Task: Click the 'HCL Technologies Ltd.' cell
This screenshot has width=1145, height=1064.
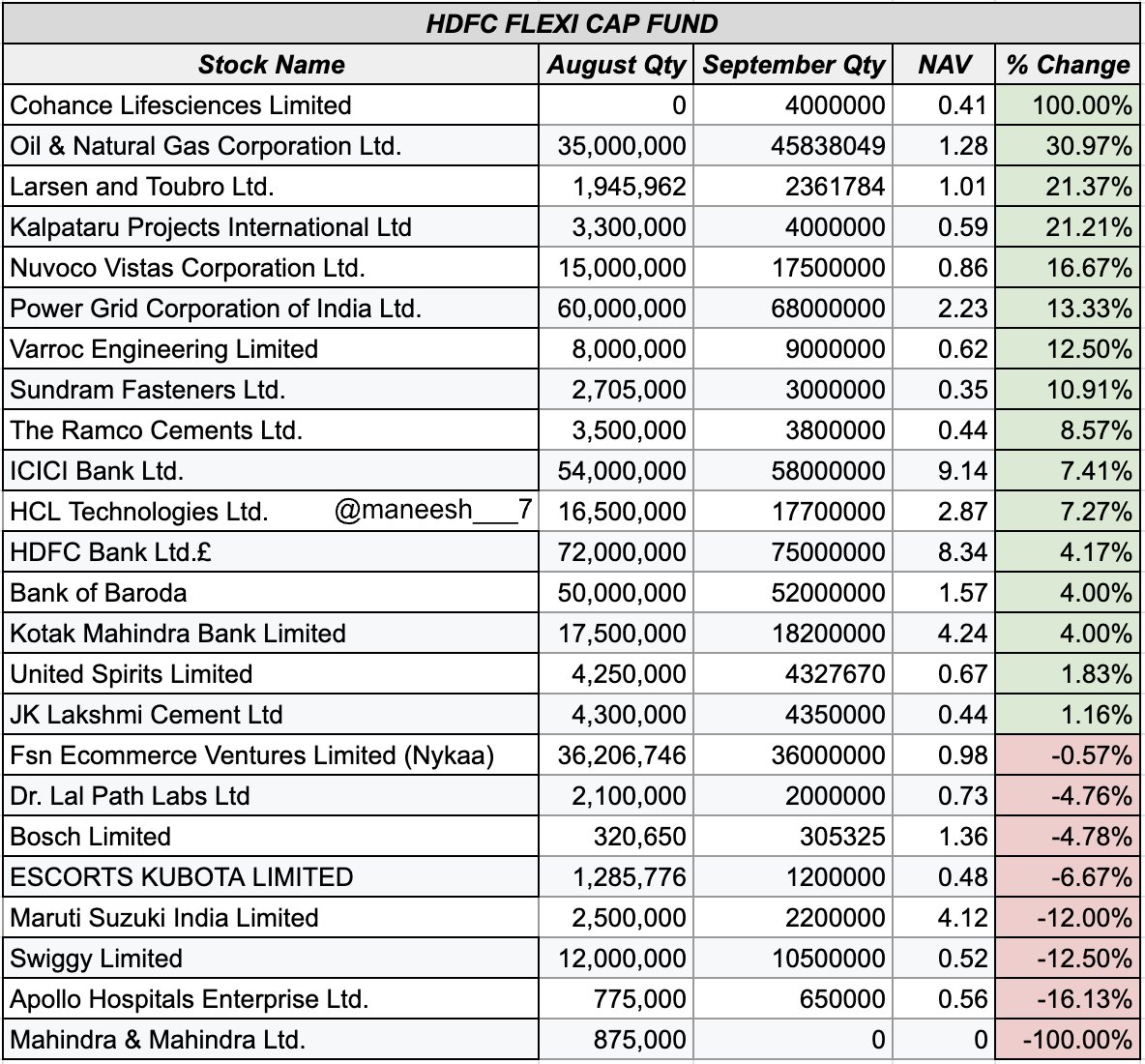Action: click(x=271, y=511)
